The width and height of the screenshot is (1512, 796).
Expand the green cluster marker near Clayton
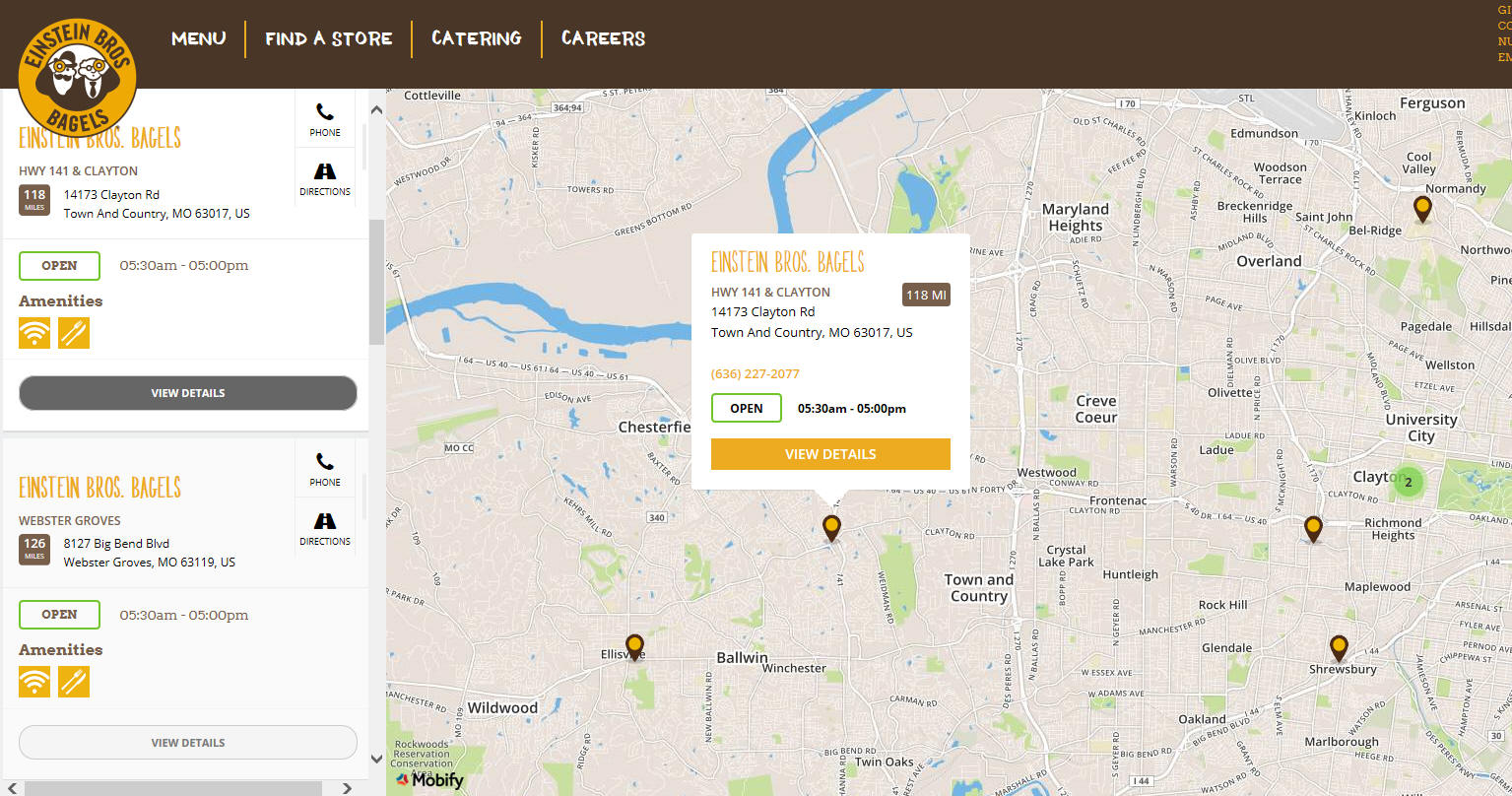1409,482
